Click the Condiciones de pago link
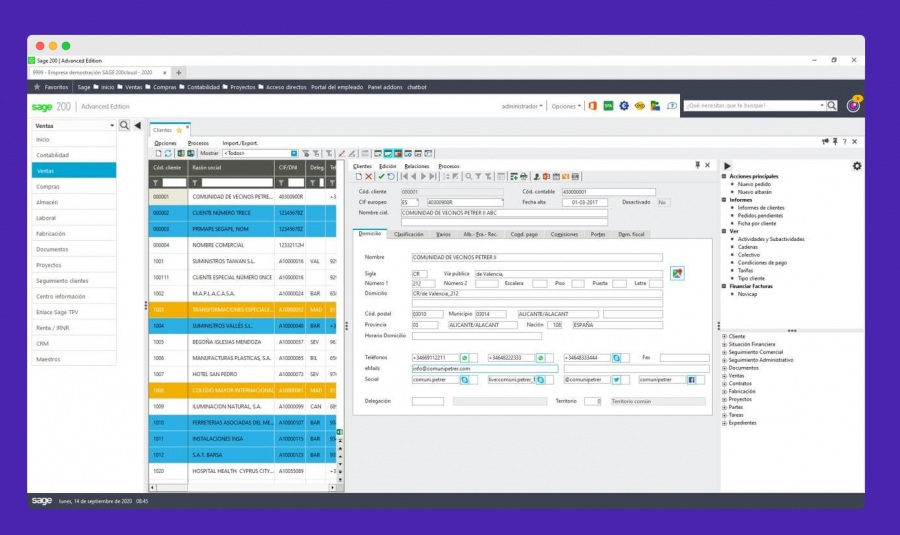The image size is (900, 535). (x=762, y=263)
